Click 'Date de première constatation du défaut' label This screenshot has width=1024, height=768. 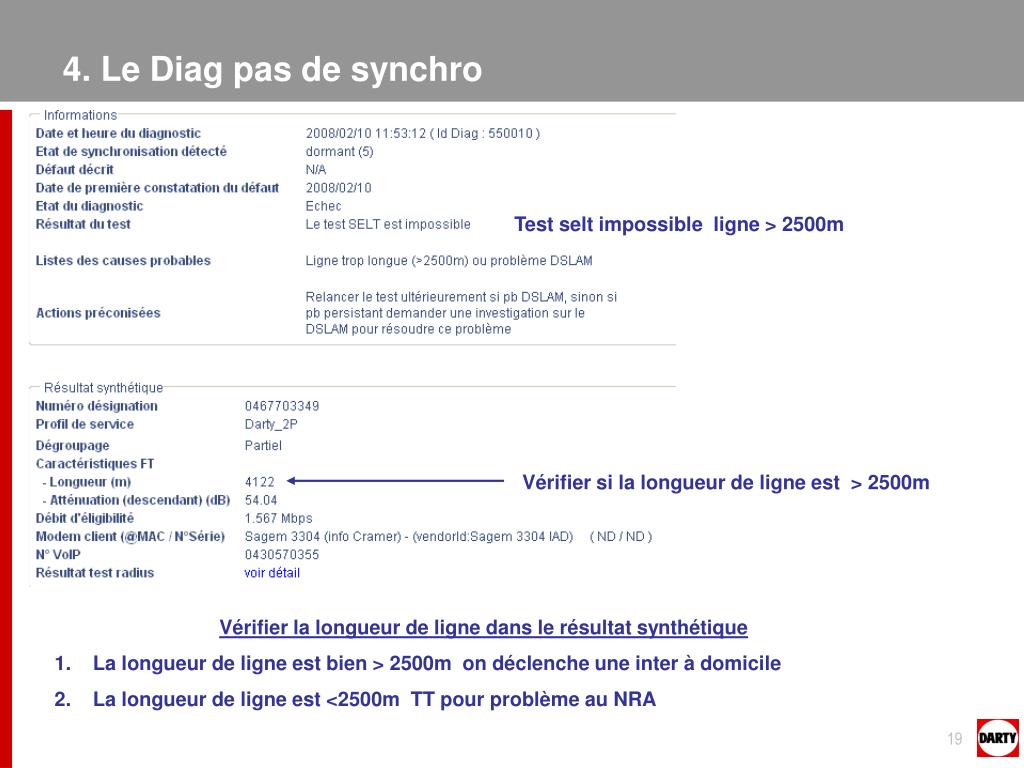point(157,188)
